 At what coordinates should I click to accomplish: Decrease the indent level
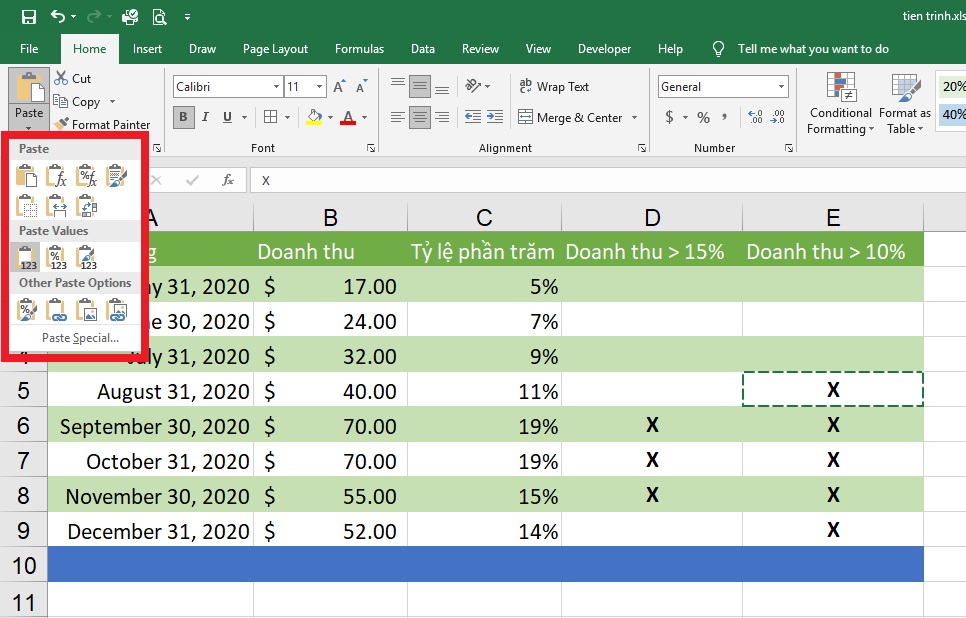tap(473, 116)
